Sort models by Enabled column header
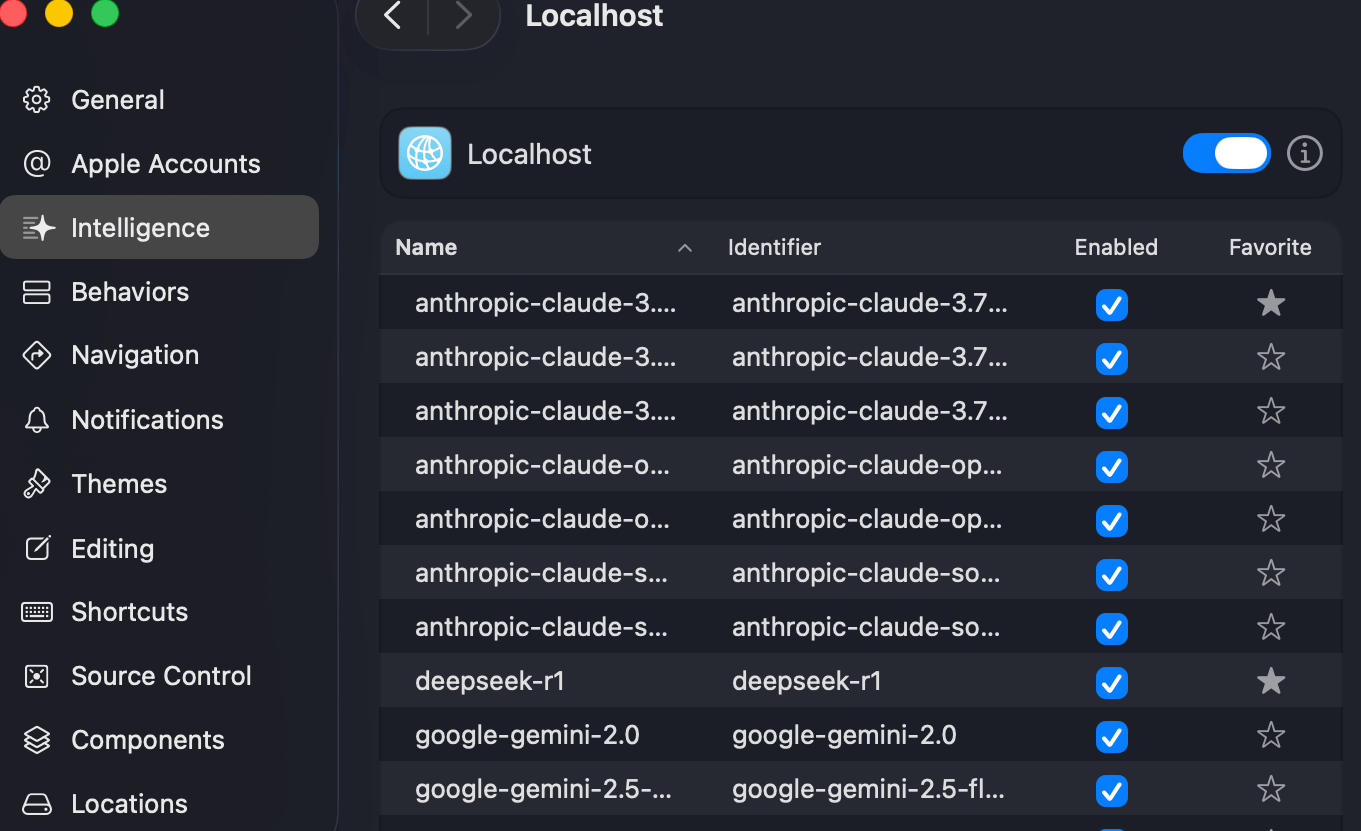This screenshot has width=1361, height=831. (1115, 248)
